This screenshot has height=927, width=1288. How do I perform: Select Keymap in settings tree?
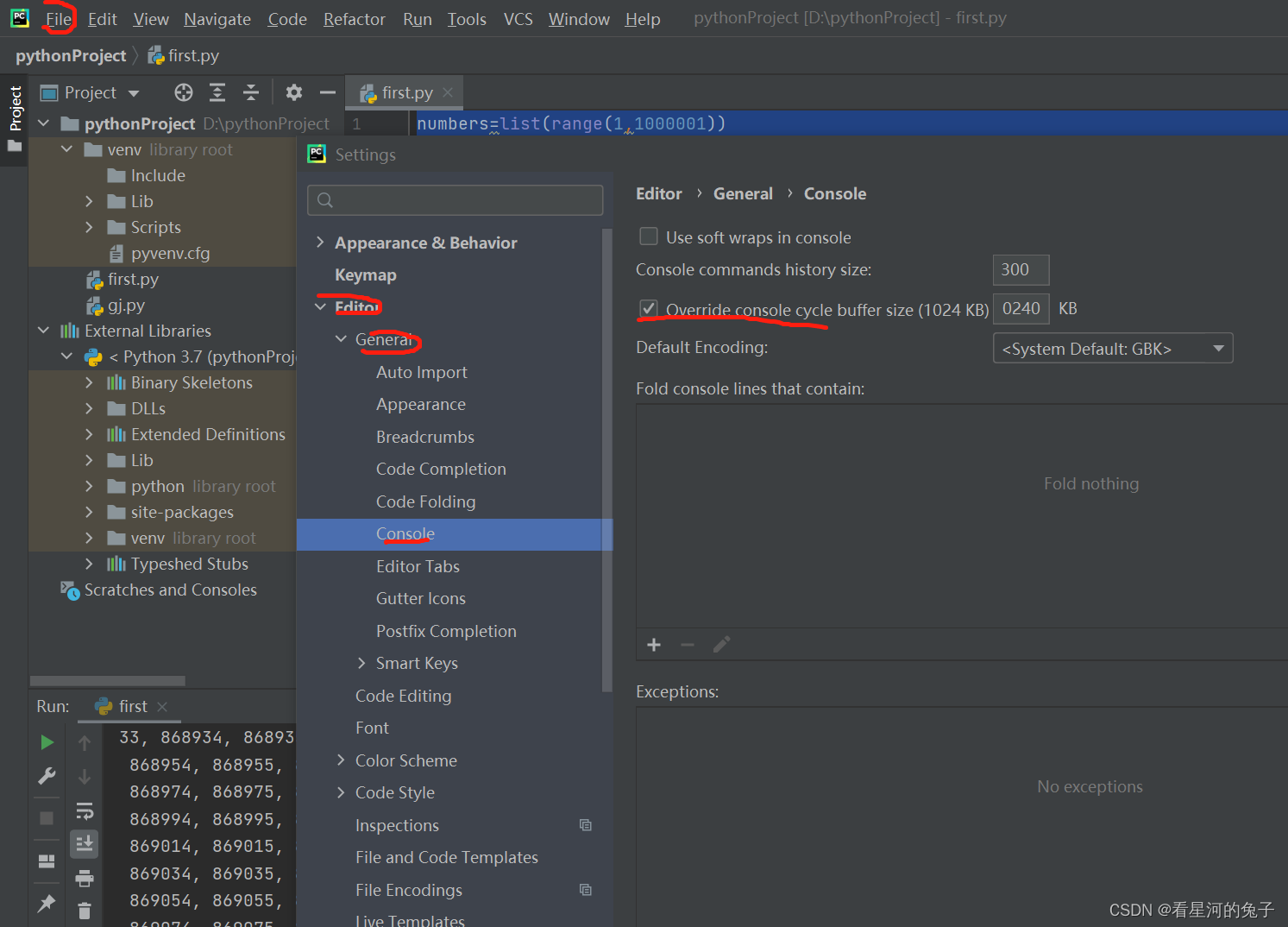tap(366, 274)
